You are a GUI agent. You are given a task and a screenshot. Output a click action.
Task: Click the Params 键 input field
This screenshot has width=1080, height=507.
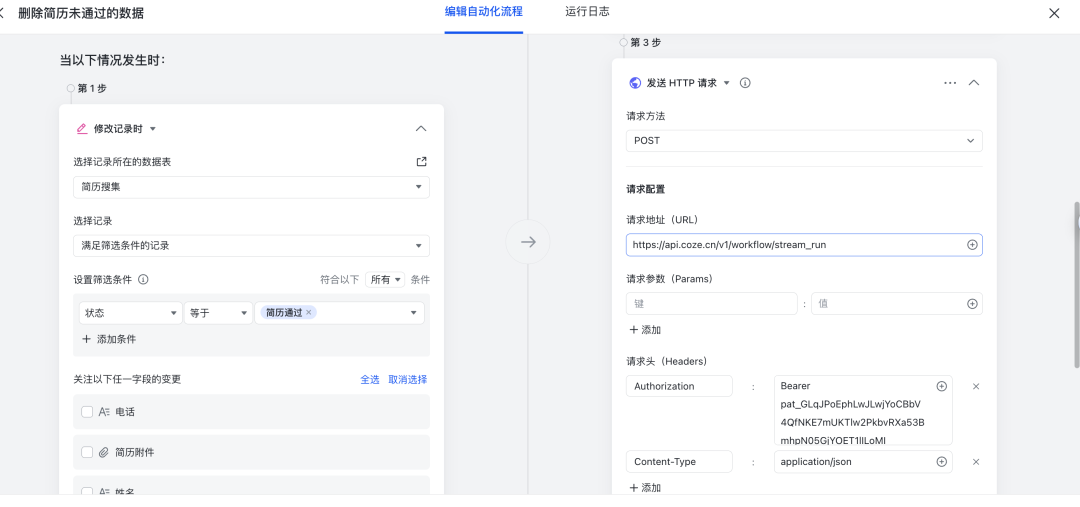pos(711,303)
